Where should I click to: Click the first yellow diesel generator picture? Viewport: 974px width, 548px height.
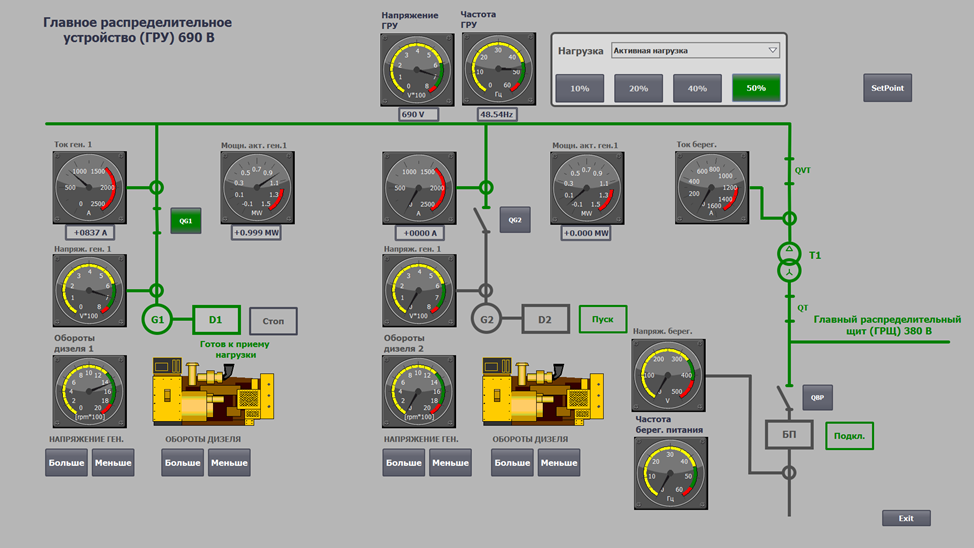pos(213,391)
